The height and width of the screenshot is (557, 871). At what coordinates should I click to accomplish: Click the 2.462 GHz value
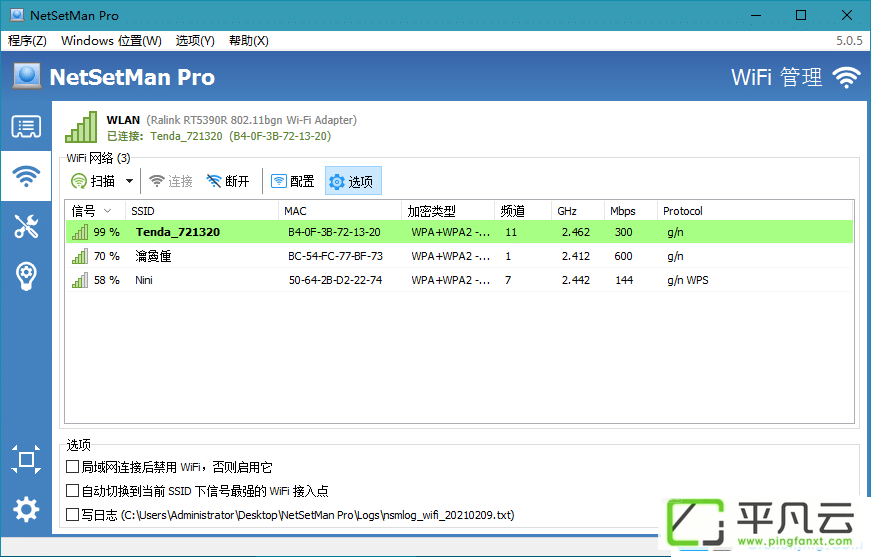pos(575,232)
